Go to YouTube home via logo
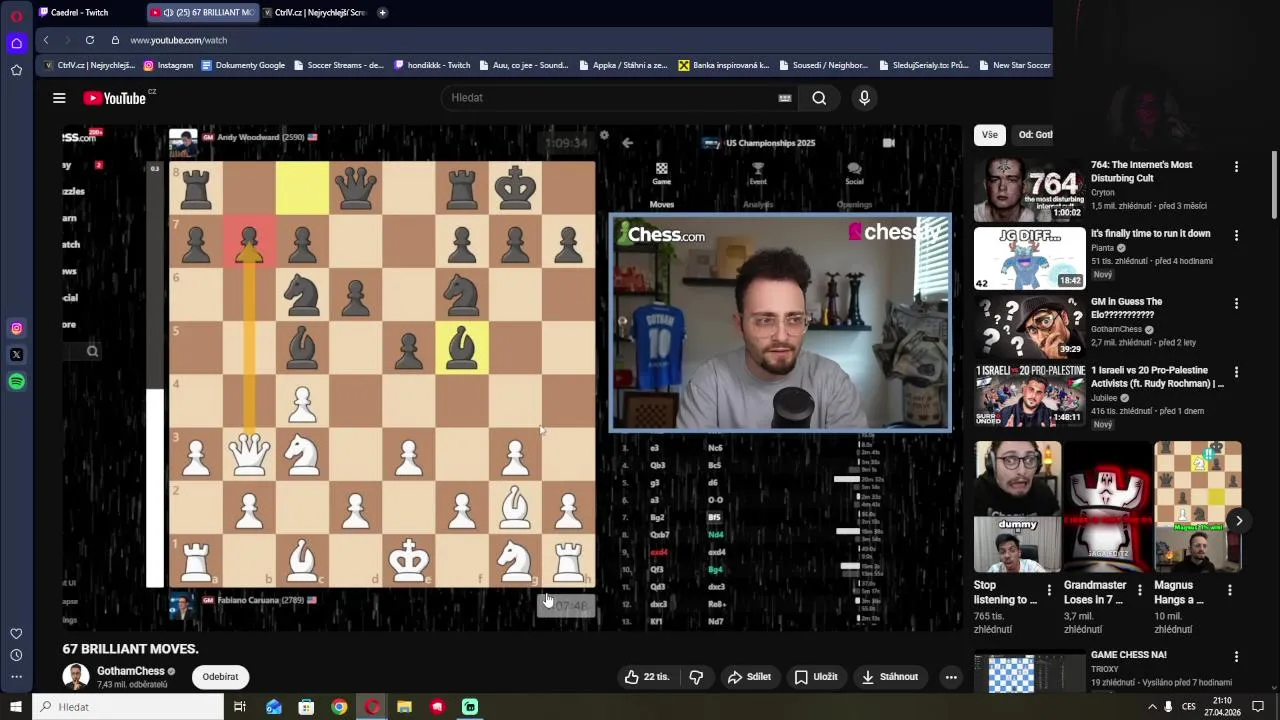This screenshot has height=720, width=1280. tap(115, 97)
